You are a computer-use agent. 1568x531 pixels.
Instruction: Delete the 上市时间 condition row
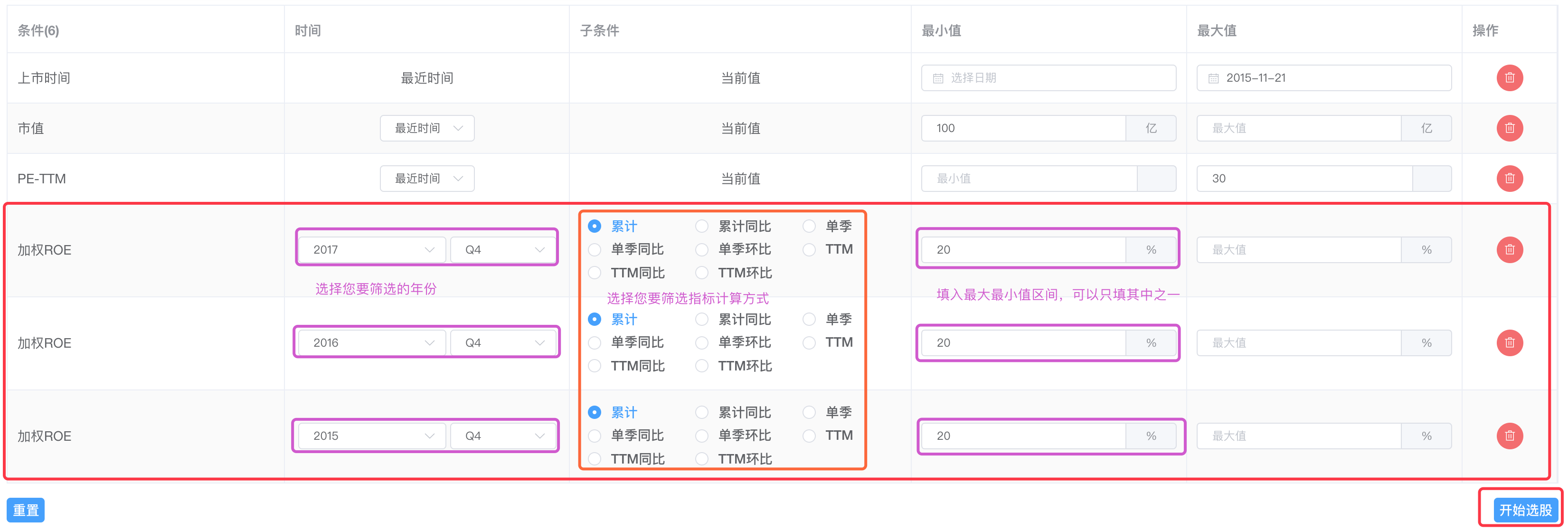1509,78
